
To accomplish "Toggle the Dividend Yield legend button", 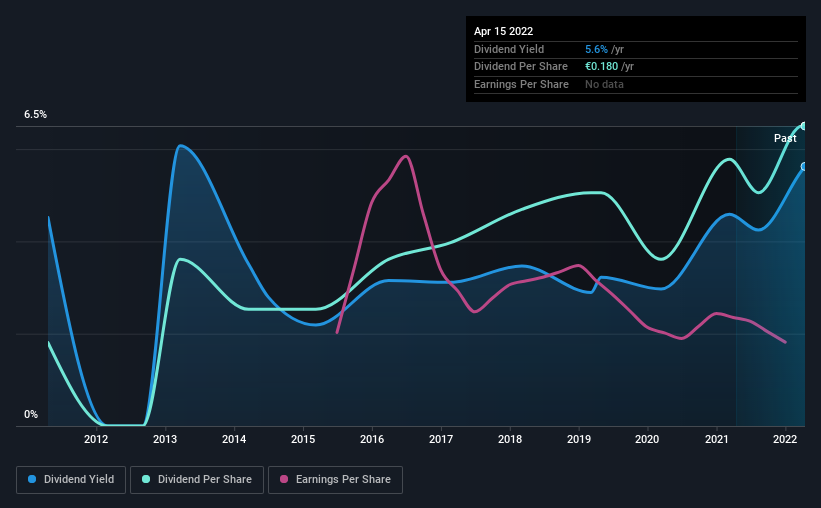I will point(71,480).
